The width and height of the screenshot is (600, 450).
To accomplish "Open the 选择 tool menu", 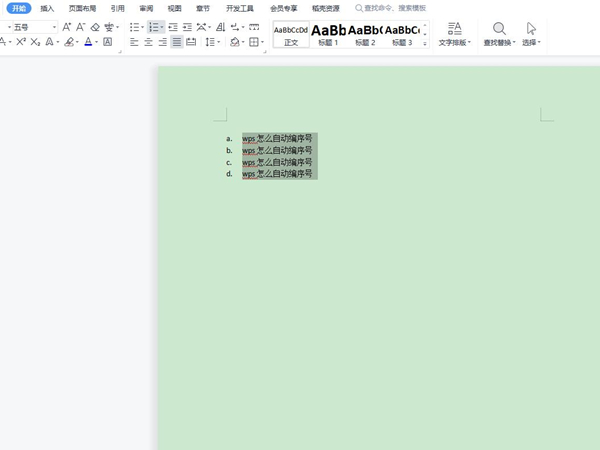I will pos(531,34).
